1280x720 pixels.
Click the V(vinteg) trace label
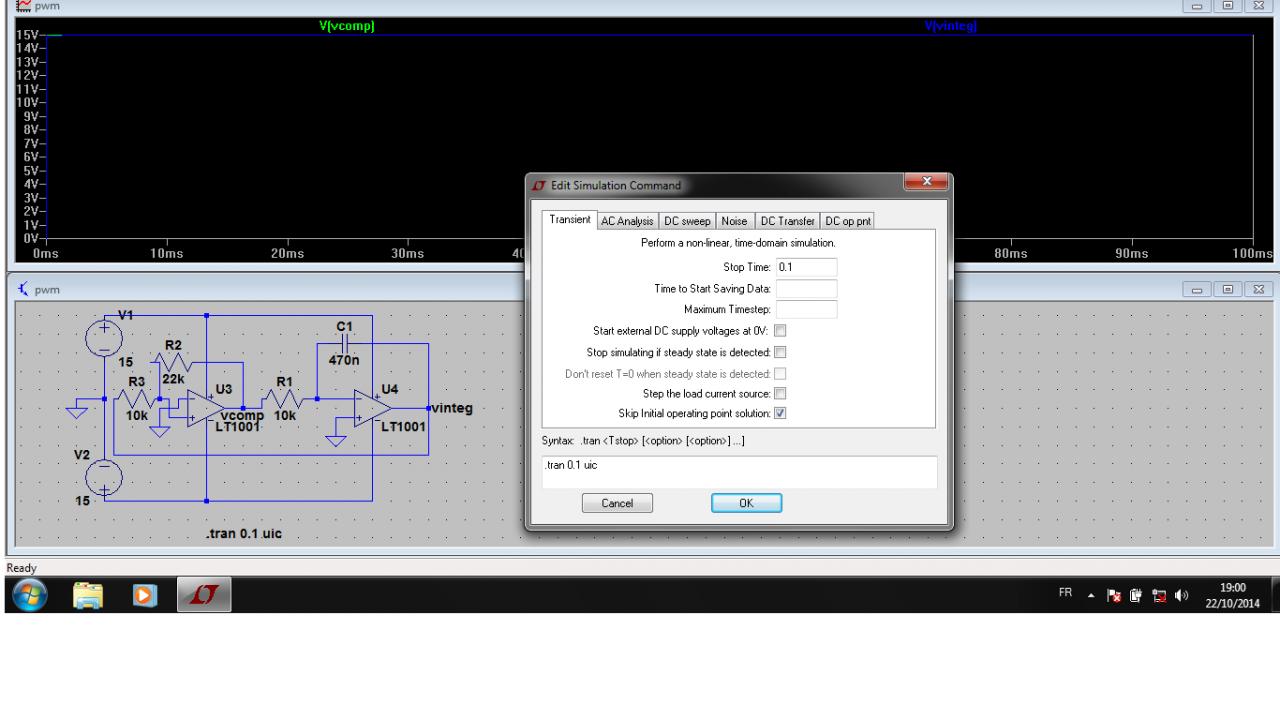point(952,26)
